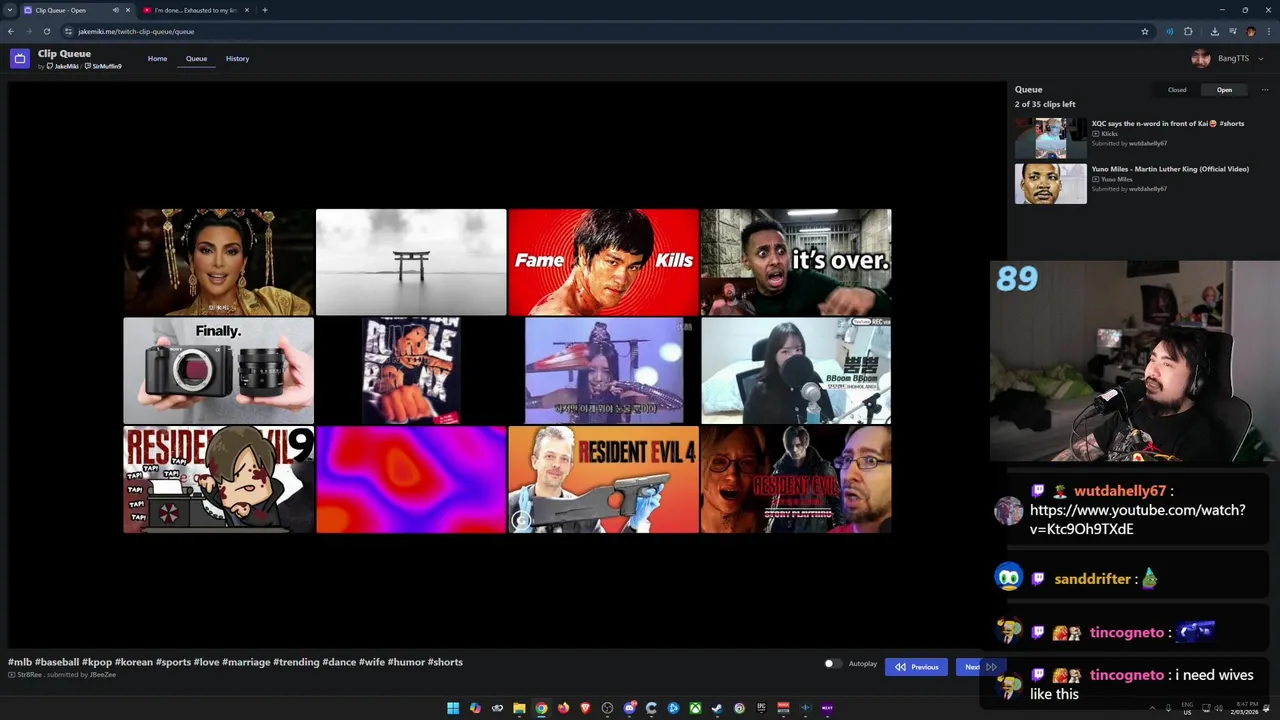Open the colorful heatmap video thumbnail
This screenshot has height=720, width=1280.
[x=411, y=480]
